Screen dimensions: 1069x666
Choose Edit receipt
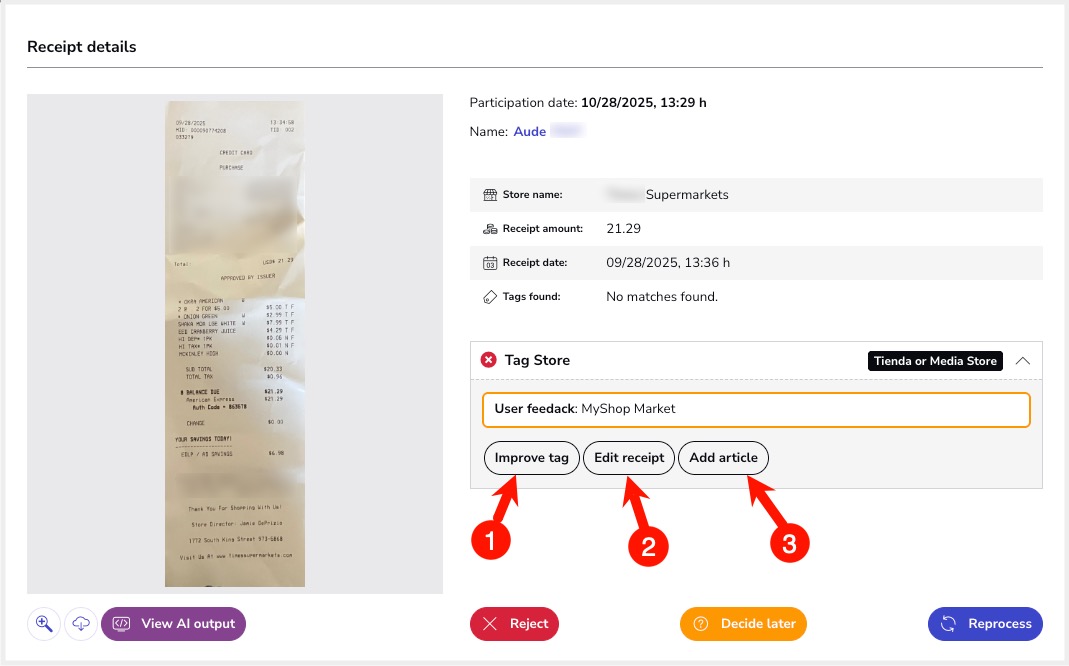coord(629,458)
